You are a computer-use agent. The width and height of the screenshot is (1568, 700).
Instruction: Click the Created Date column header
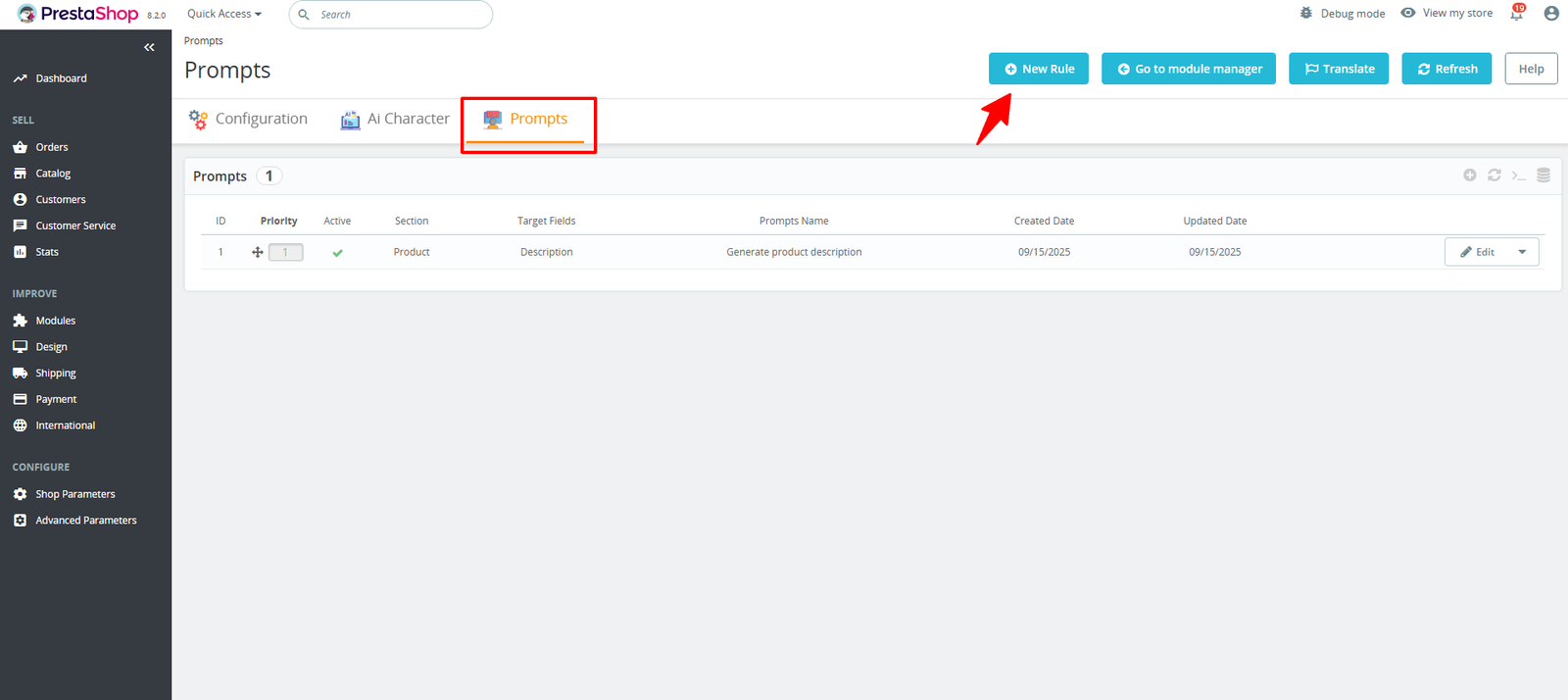[1044, 222]
